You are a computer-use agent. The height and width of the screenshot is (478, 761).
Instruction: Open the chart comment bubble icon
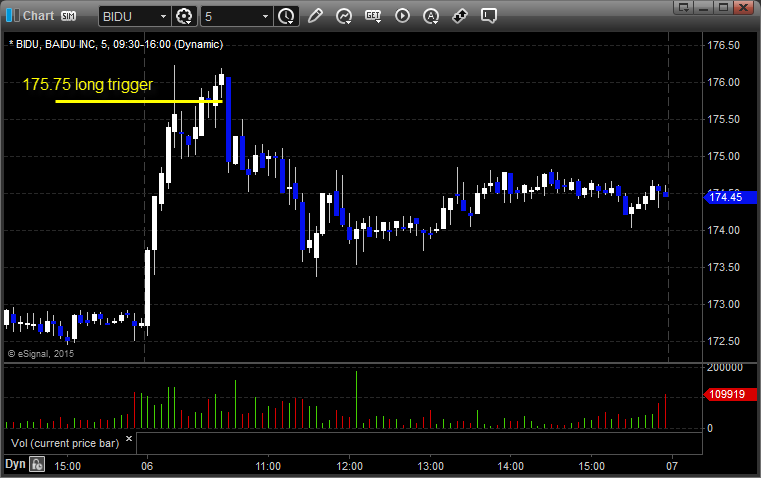489,16
